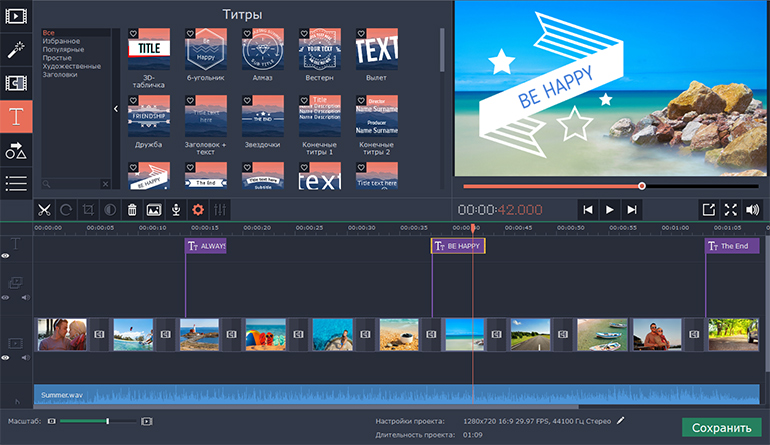Edit project settings pencil icon
The height and width of the screenshot is (445, 770).
[x=620, y=421]
